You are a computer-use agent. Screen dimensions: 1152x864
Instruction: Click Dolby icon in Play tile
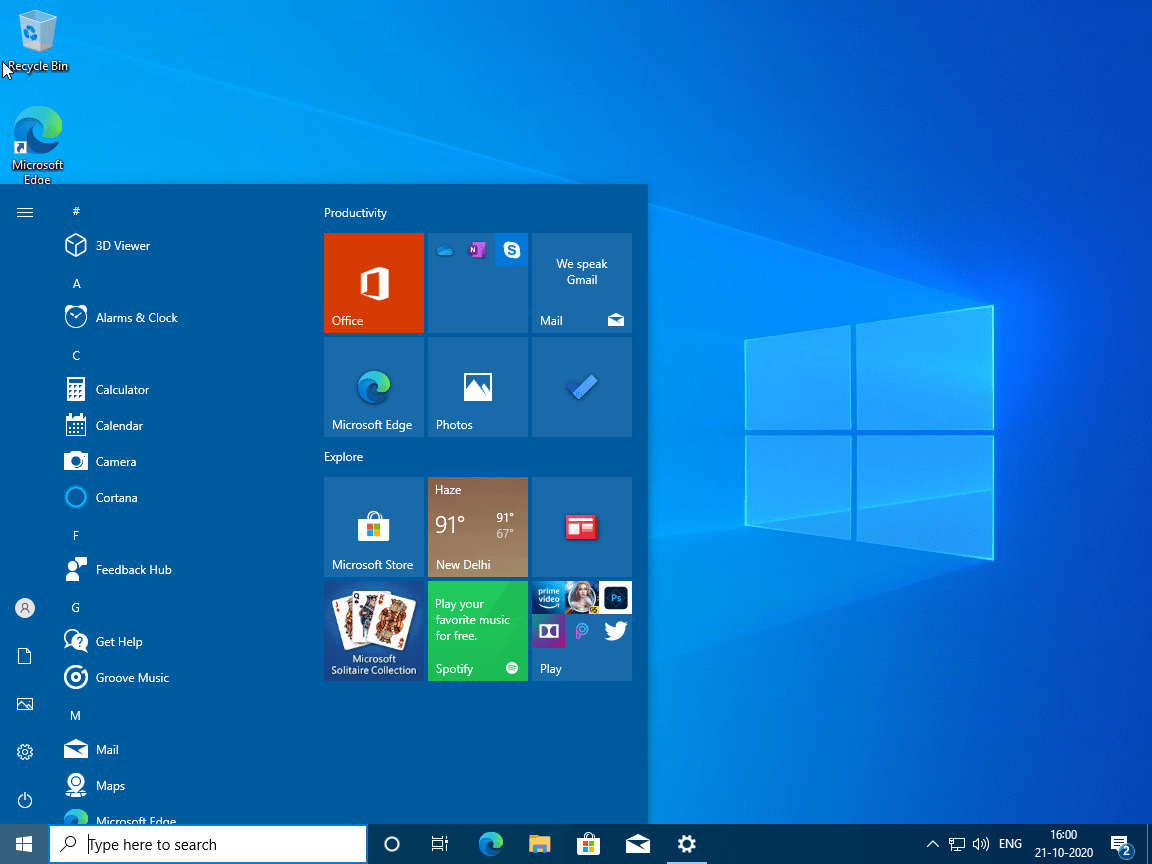(x=549, y=631)
